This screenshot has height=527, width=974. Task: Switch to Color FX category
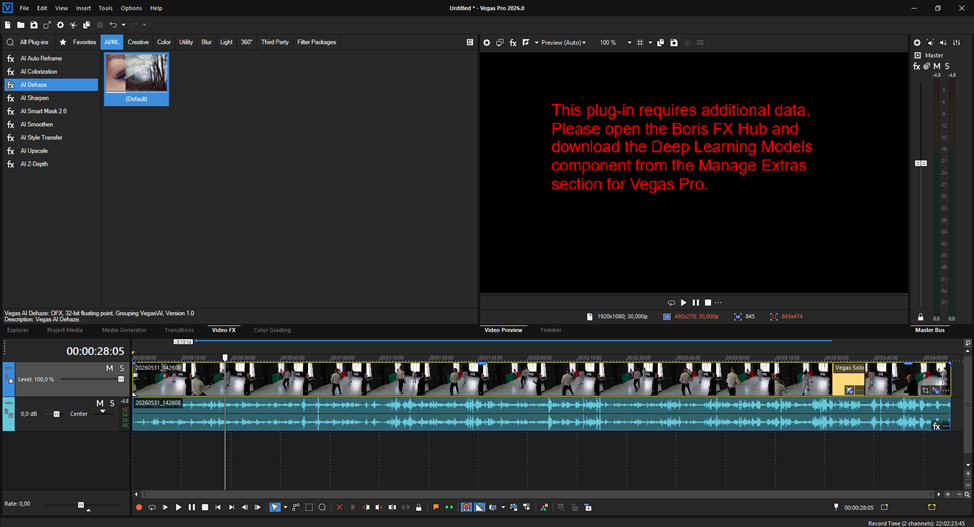(x=164, y=42)
